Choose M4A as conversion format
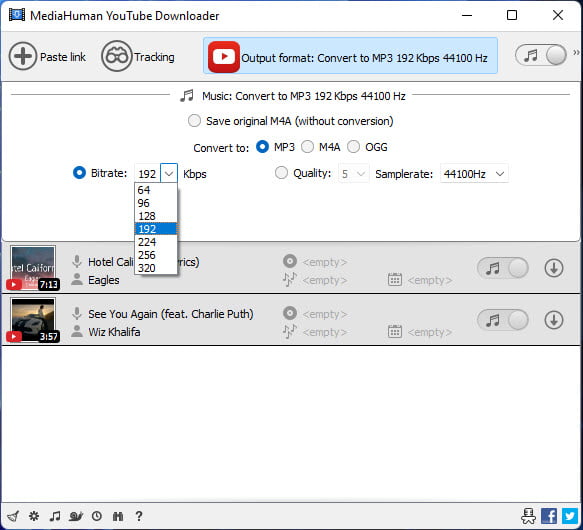The height and width of the screenshot is (530, 583). coord(307,147)
